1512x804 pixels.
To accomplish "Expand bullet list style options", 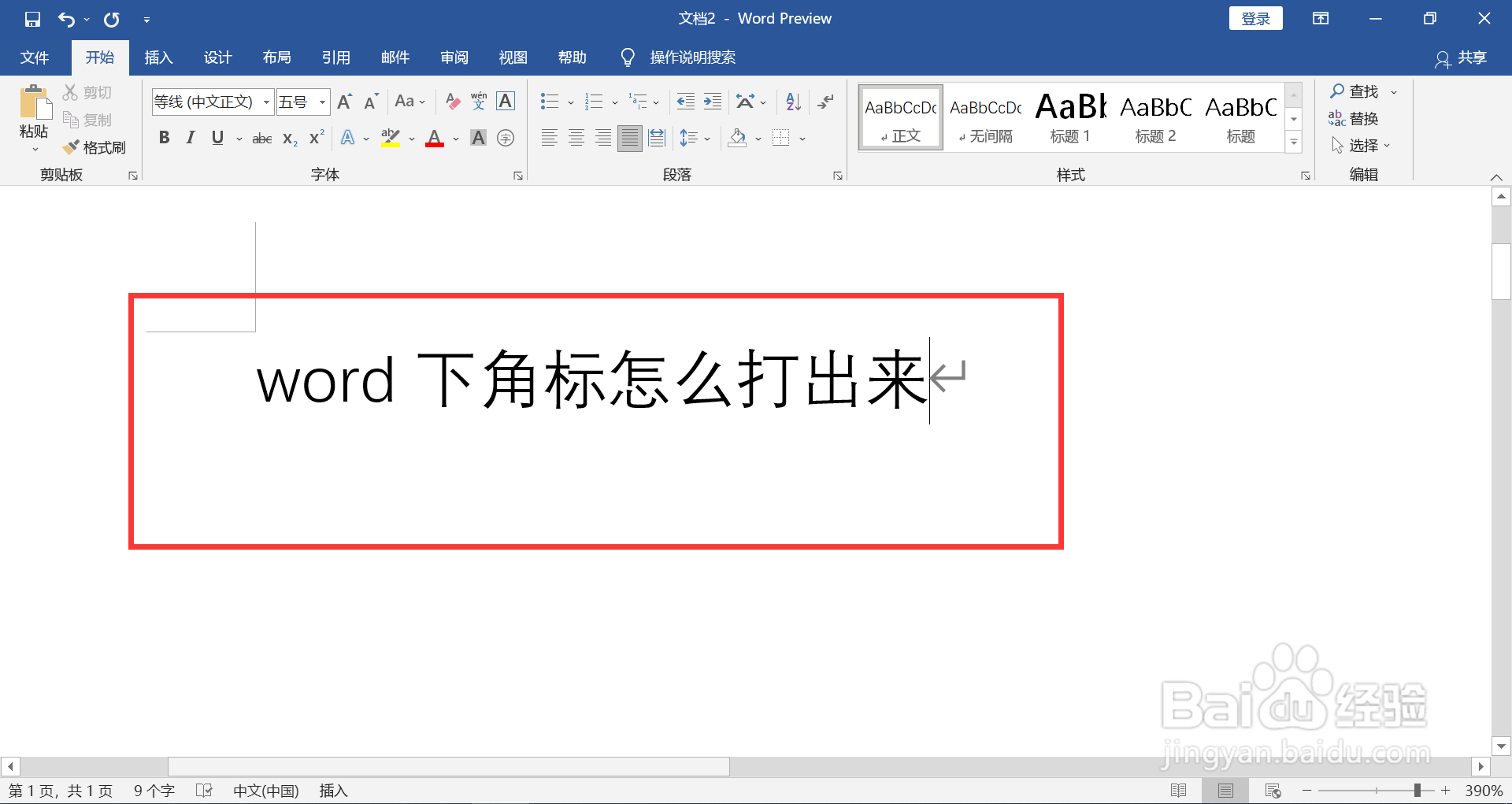I will tap(571, 102).
